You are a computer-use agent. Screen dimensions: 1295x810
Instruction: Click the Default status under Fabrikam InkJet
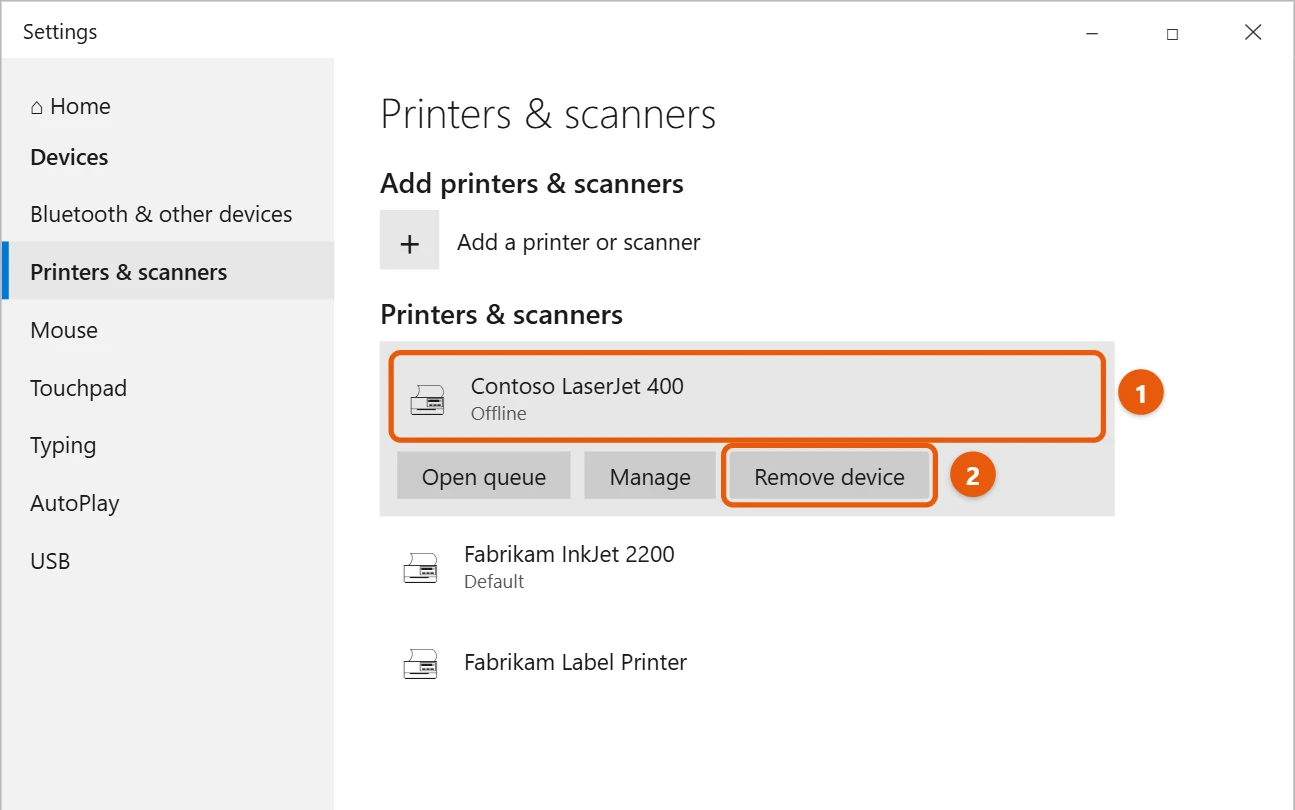pyautogui.click(x=494, y=581)
